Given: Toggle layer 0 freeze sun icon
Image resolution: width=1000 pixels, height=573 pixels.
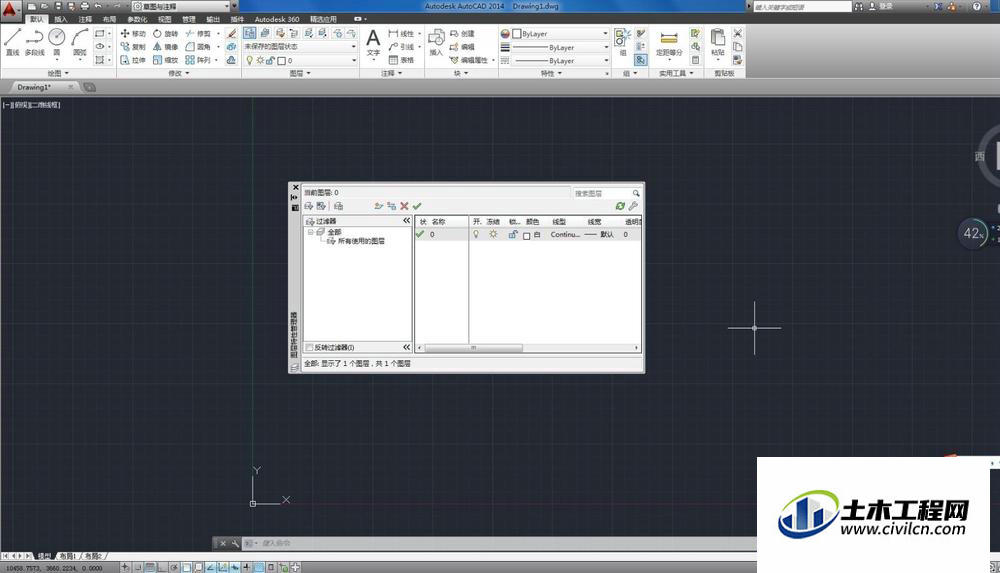Looking at the screenshot, I should (x=493, y=235).
